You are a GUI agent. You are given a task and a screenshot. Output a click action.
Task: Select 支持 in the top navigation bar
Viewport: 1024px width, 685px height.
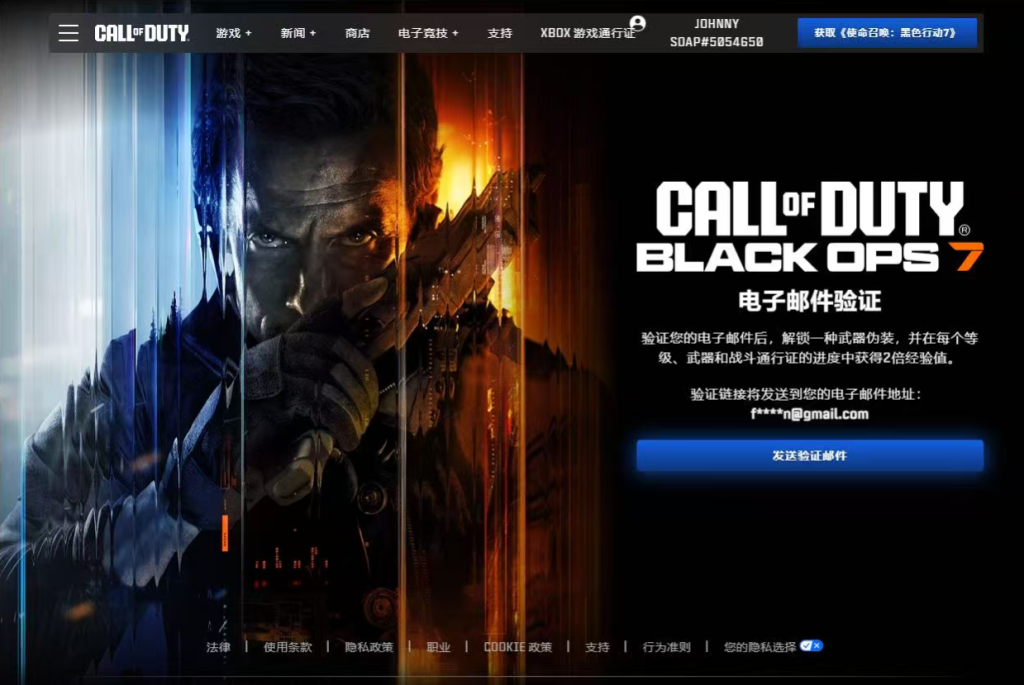pyautogui.click(x=500, y=33)
